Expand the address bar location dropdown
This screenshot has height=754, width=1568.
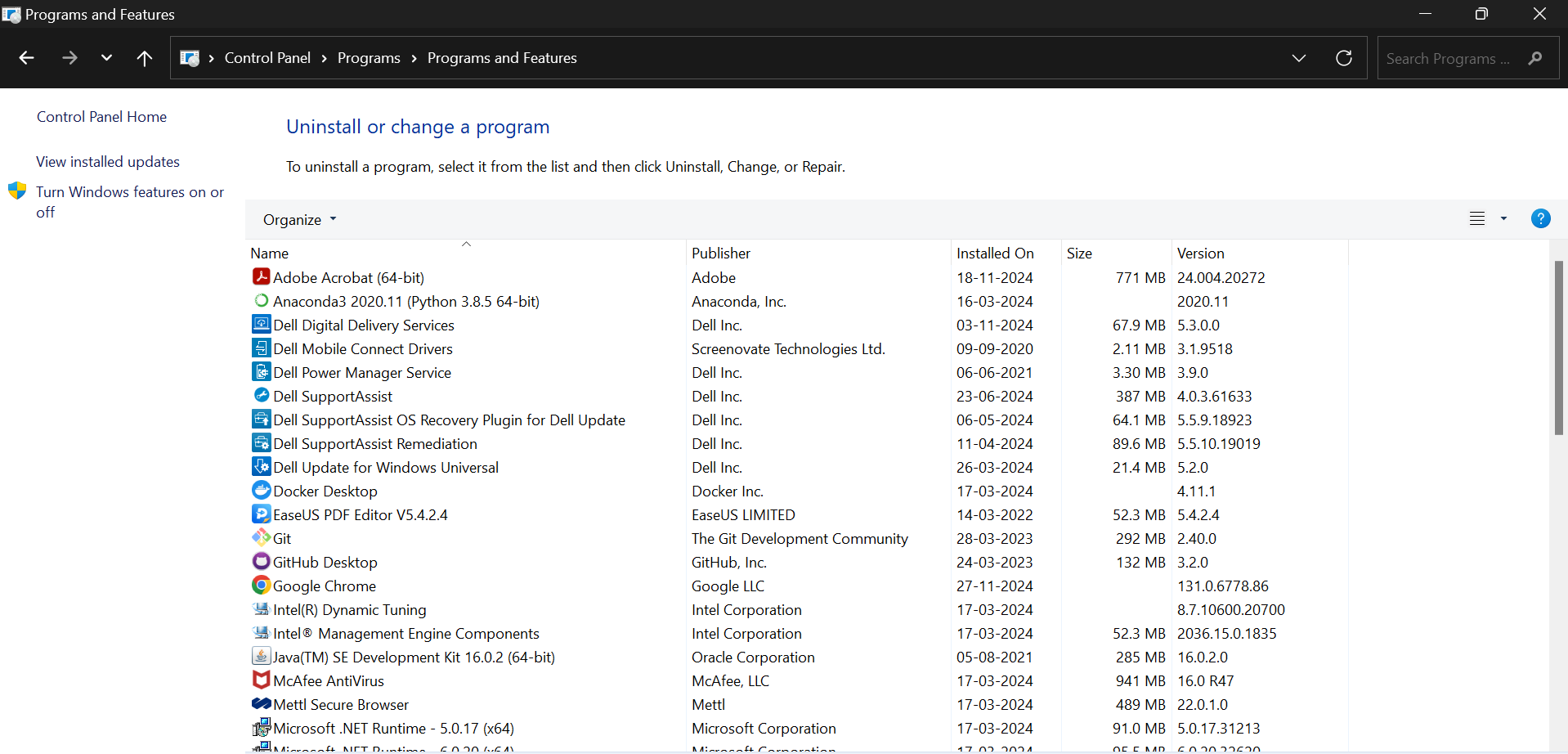coord(1299,57)
